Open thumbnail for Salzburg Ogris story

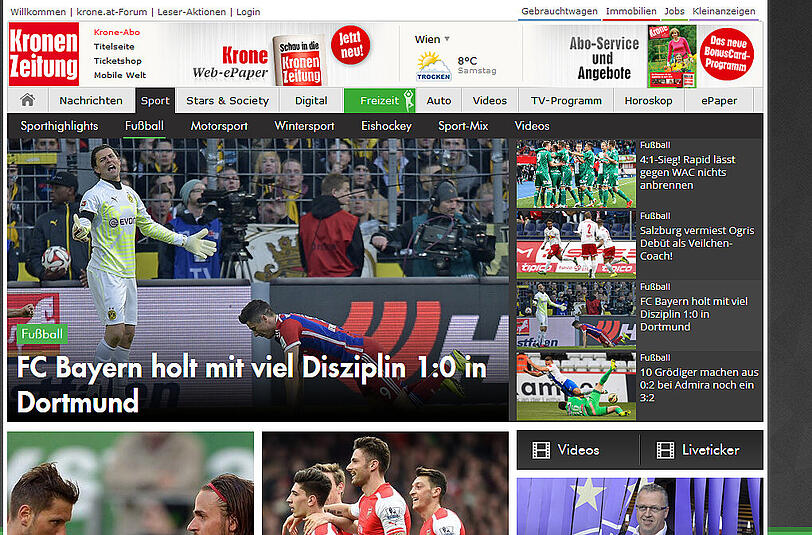click(576, 244)
